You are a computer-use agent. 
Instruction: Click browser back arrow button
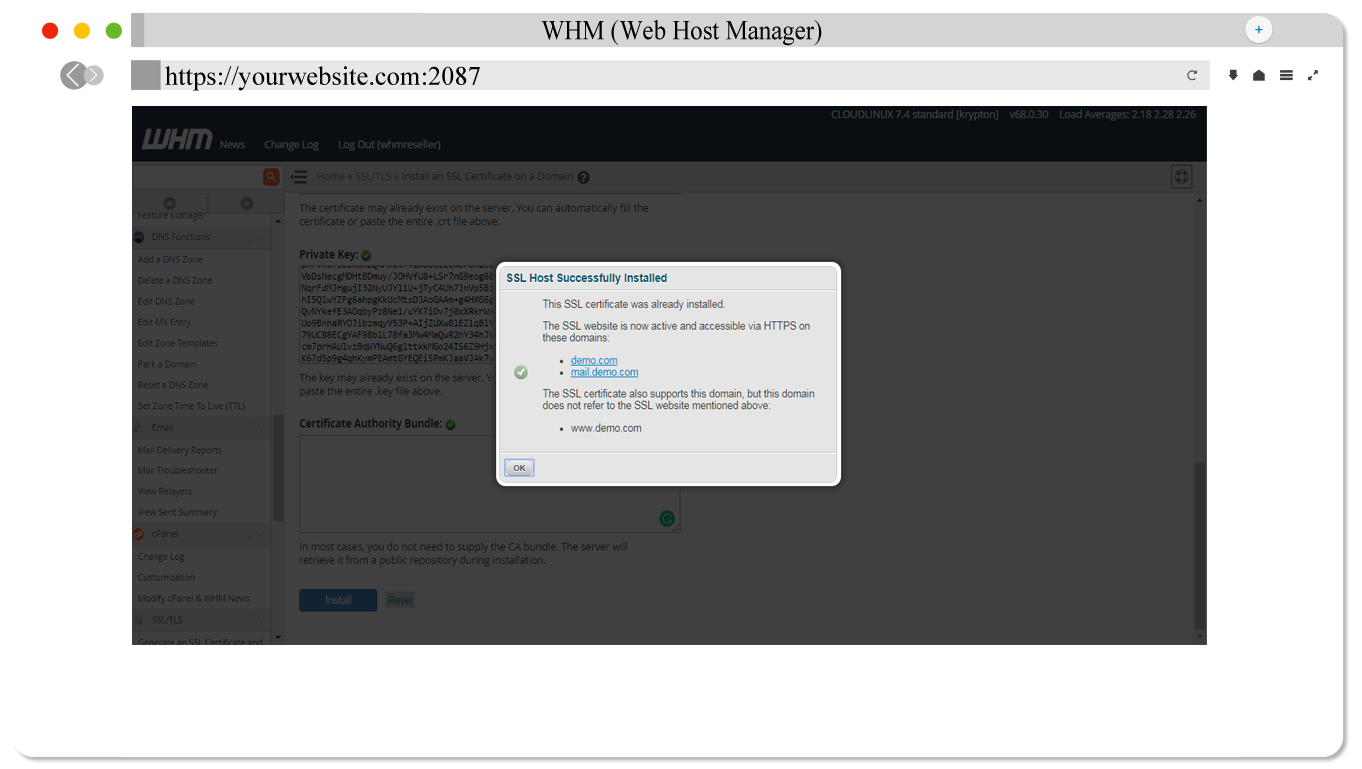[x=73, y=75]
